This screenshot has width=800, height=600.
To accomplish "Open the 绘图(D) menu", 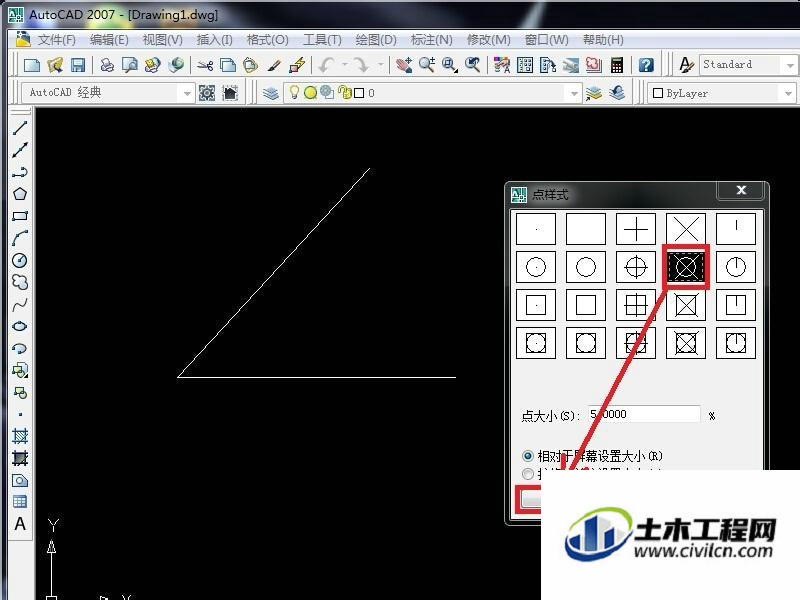I will point(376,39).
